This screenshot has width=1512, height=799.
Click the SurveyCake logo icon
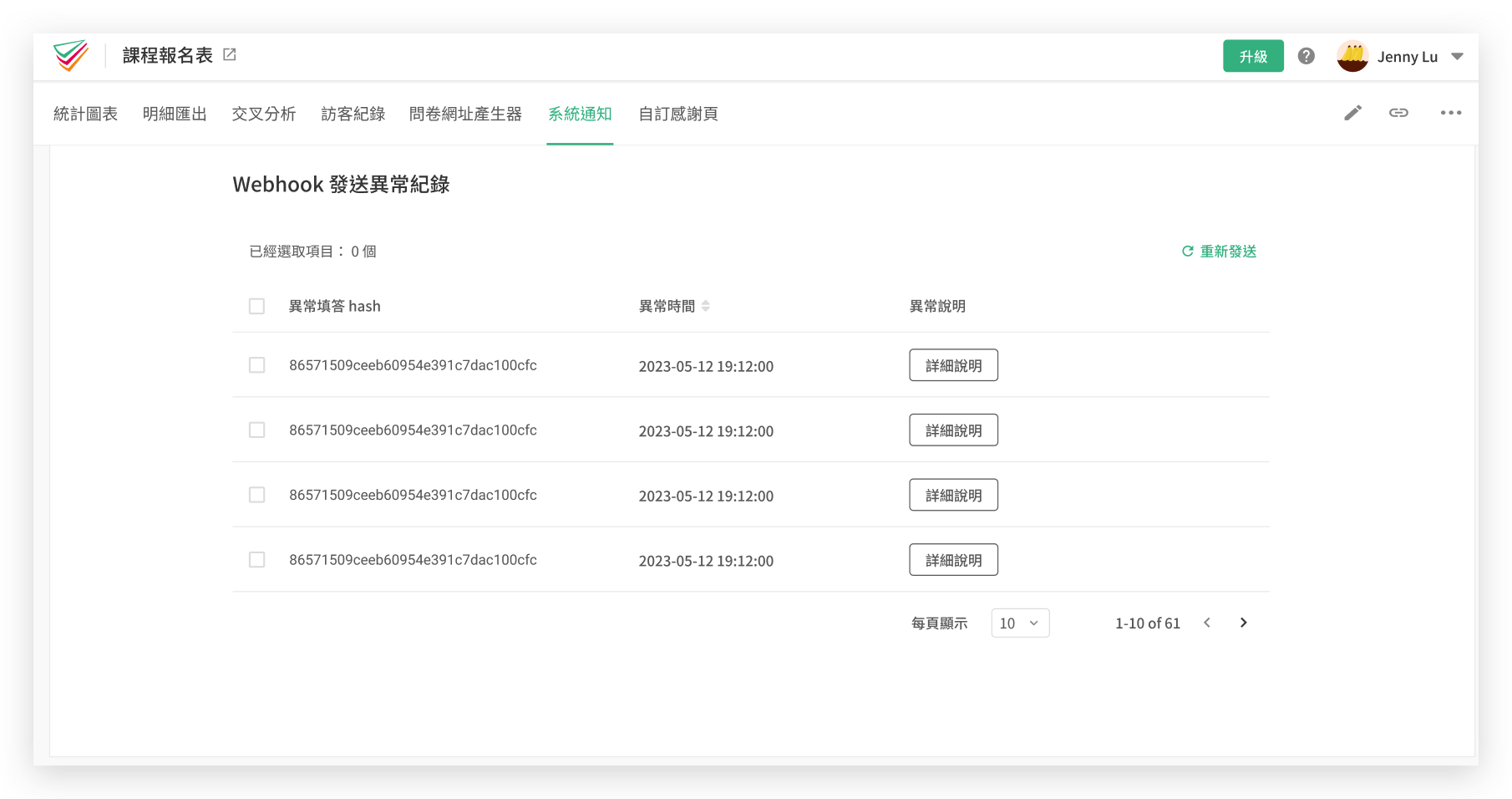71,56
